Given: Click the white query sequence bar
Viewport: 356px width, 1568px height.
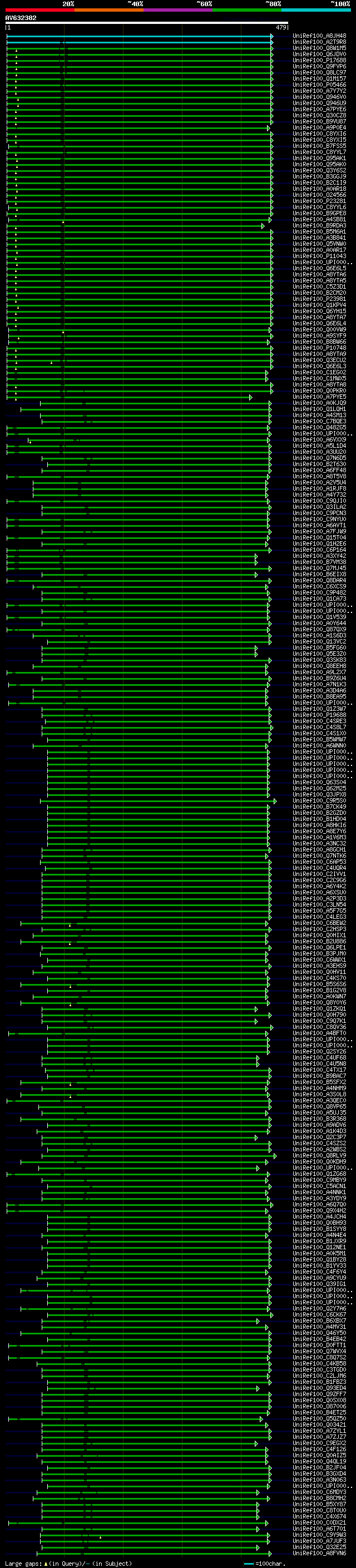Looking at the screenshot, I should click(x=147, y=23).
